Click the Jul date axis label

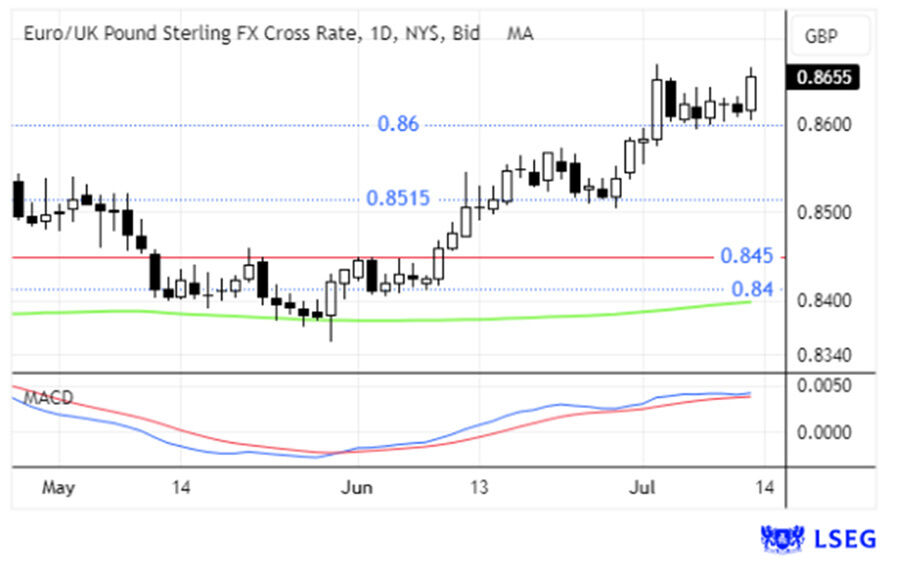642,488
